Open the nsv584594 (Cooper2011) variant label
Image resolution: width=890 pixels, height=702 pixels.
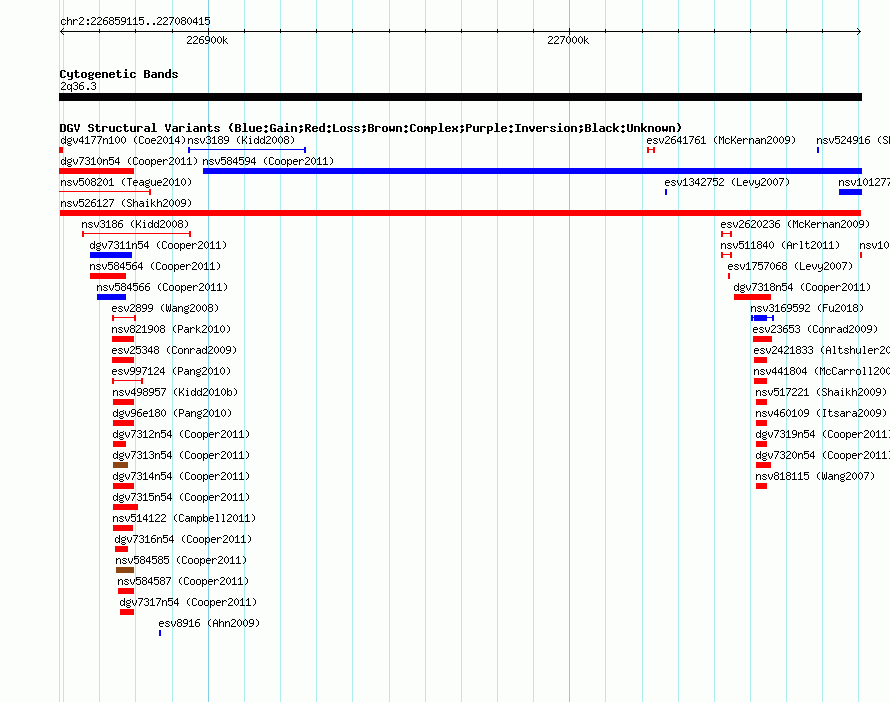(x=268, y=161)
